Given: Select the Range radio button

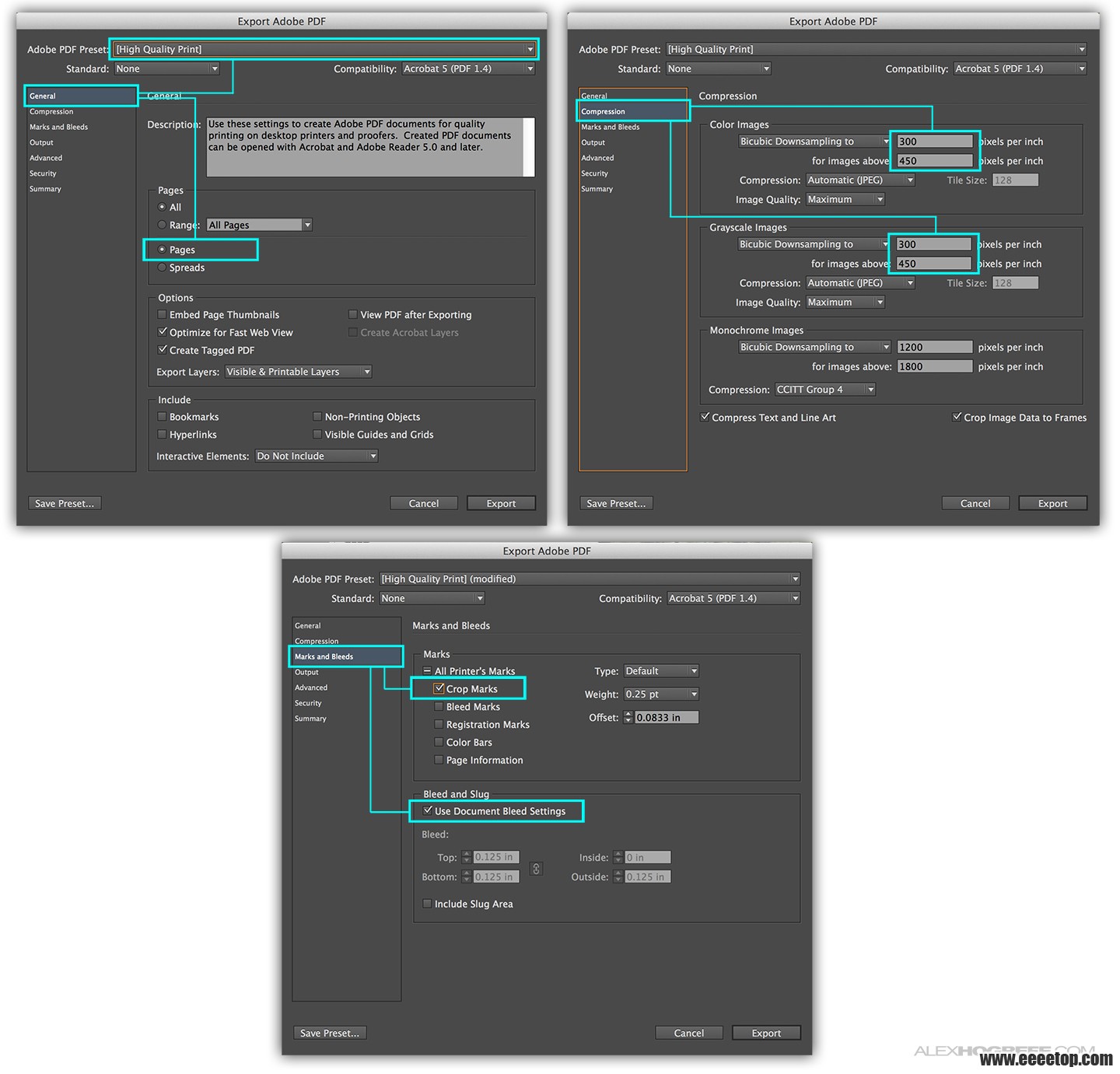Looking at the screenshot, I should [162, 225].
